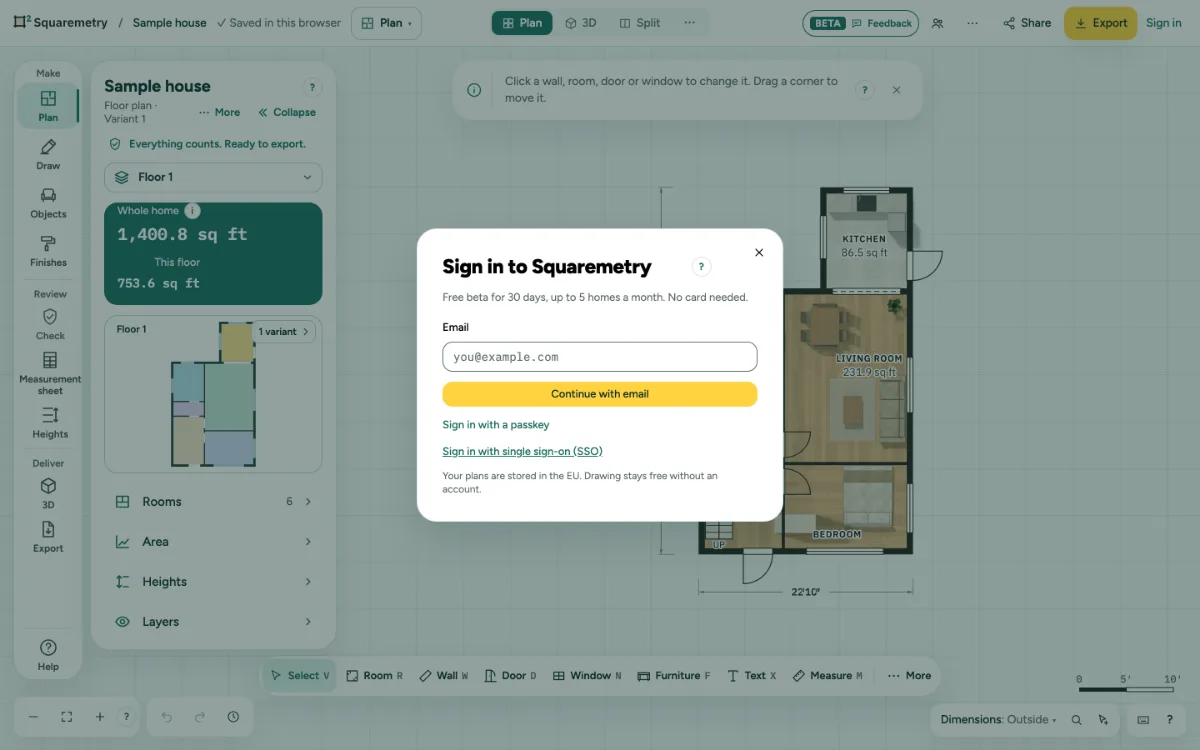Open the 3D deliver view in sidebar

(48, 493)
